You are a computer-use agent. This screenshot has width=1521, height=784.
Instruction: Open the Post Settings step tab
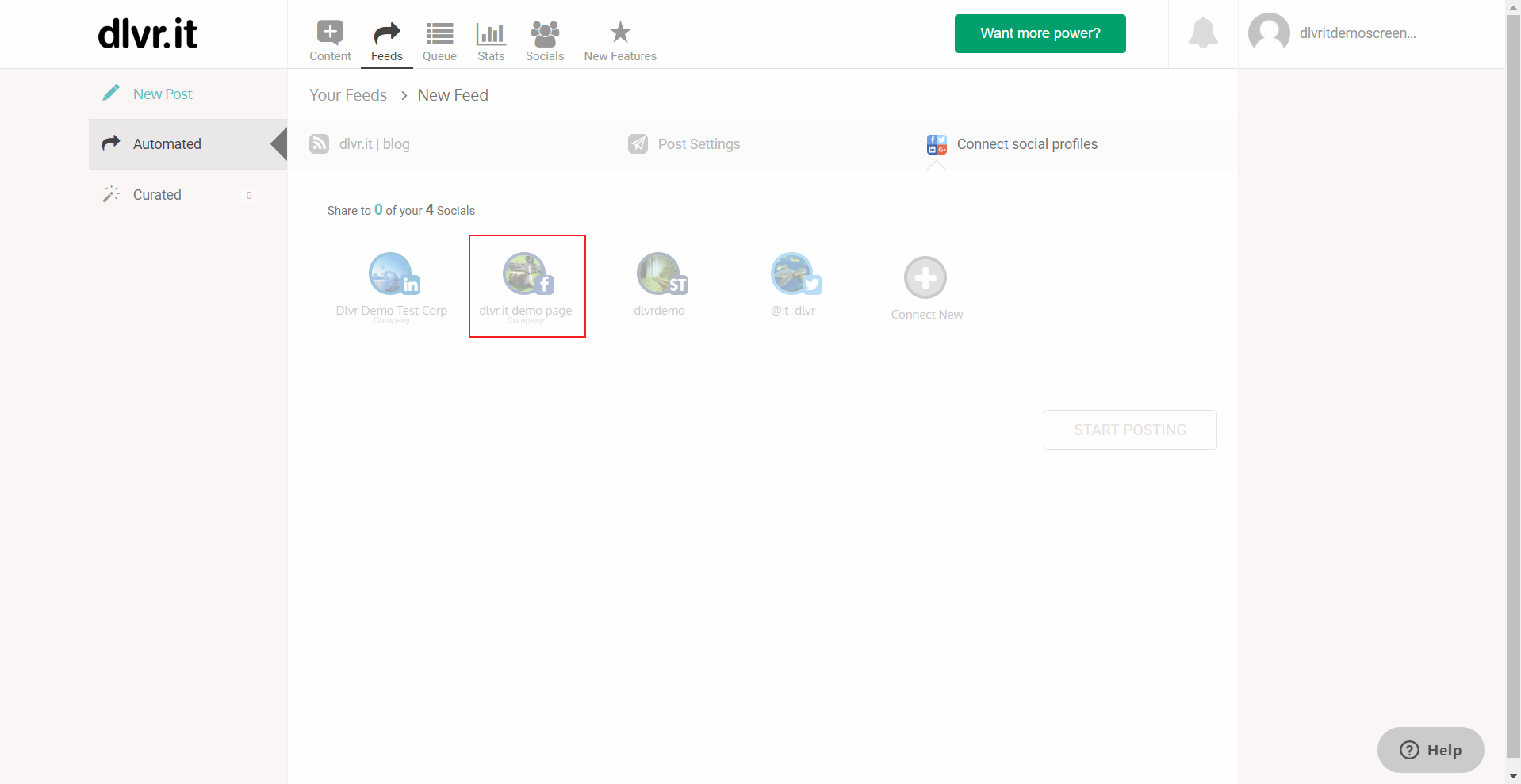coord(684,144)
